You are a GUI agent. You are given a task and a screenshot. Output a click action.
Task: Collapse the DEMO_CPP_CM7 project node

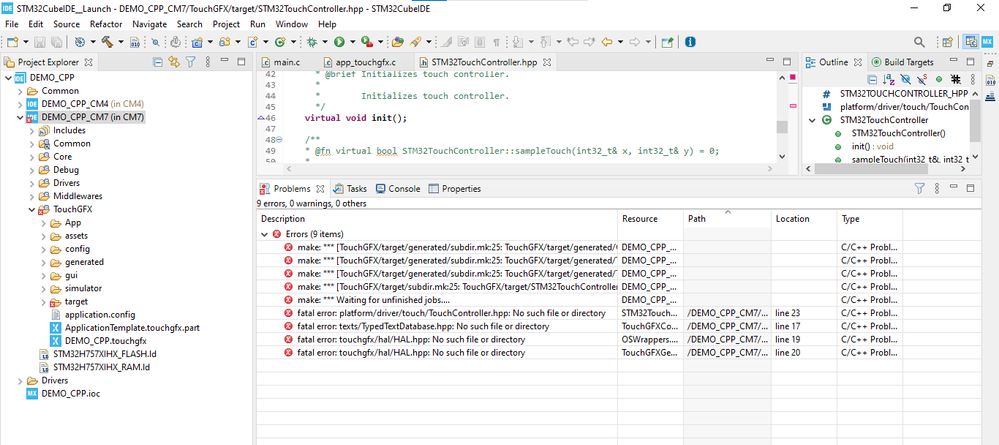(x=20, y=117)
